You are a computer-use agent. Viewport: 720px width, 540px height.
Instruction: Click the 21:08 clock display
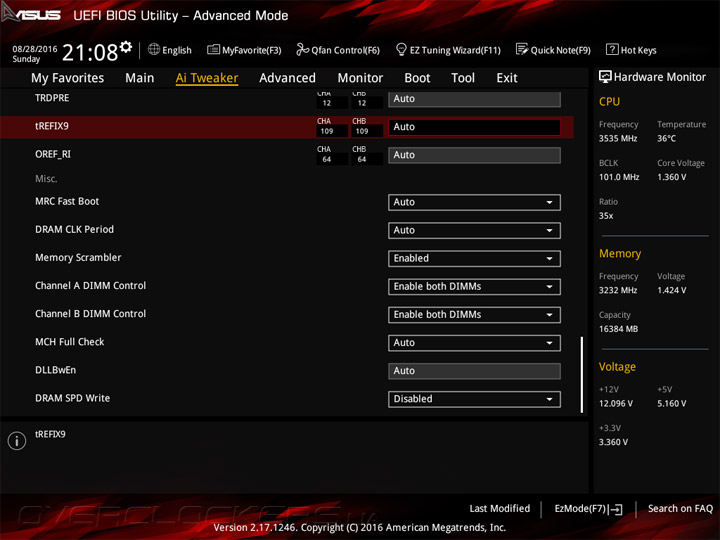90,53
